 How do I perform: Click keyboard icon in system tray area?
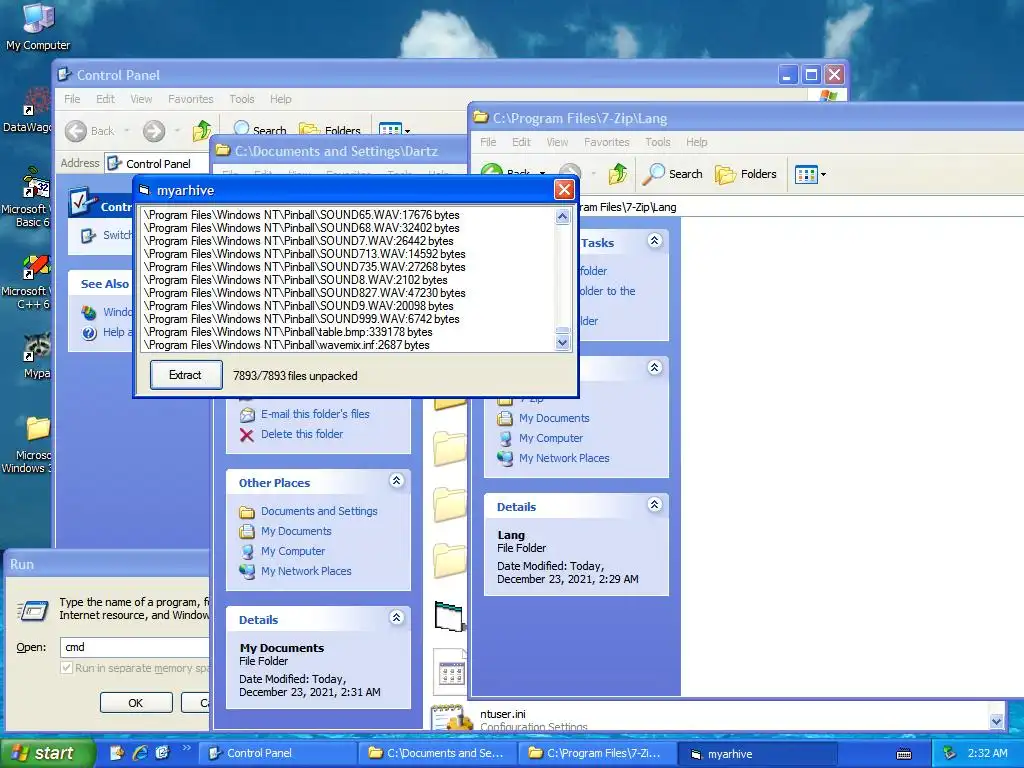pos(904,754)
